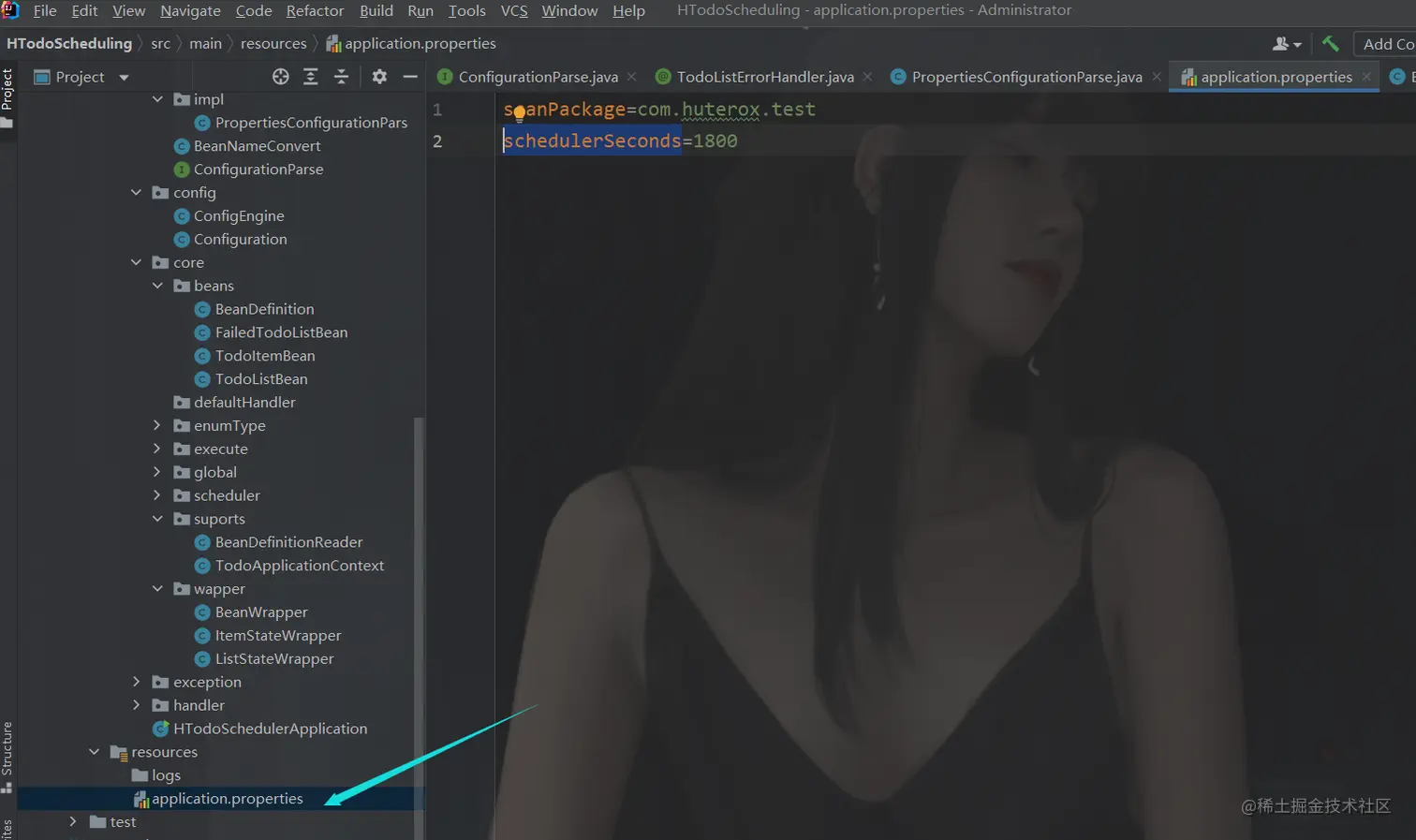Expand the global folder

[157, 472]
